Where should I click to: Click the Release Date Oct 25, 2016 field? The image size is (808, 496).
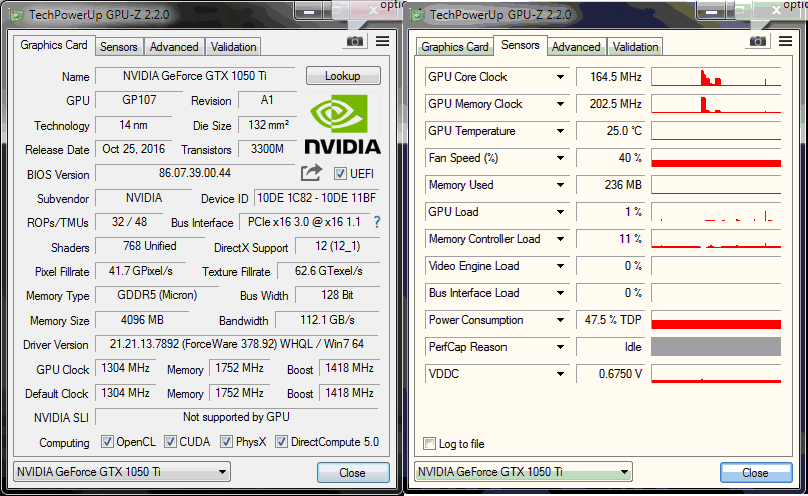pos(134,149)
